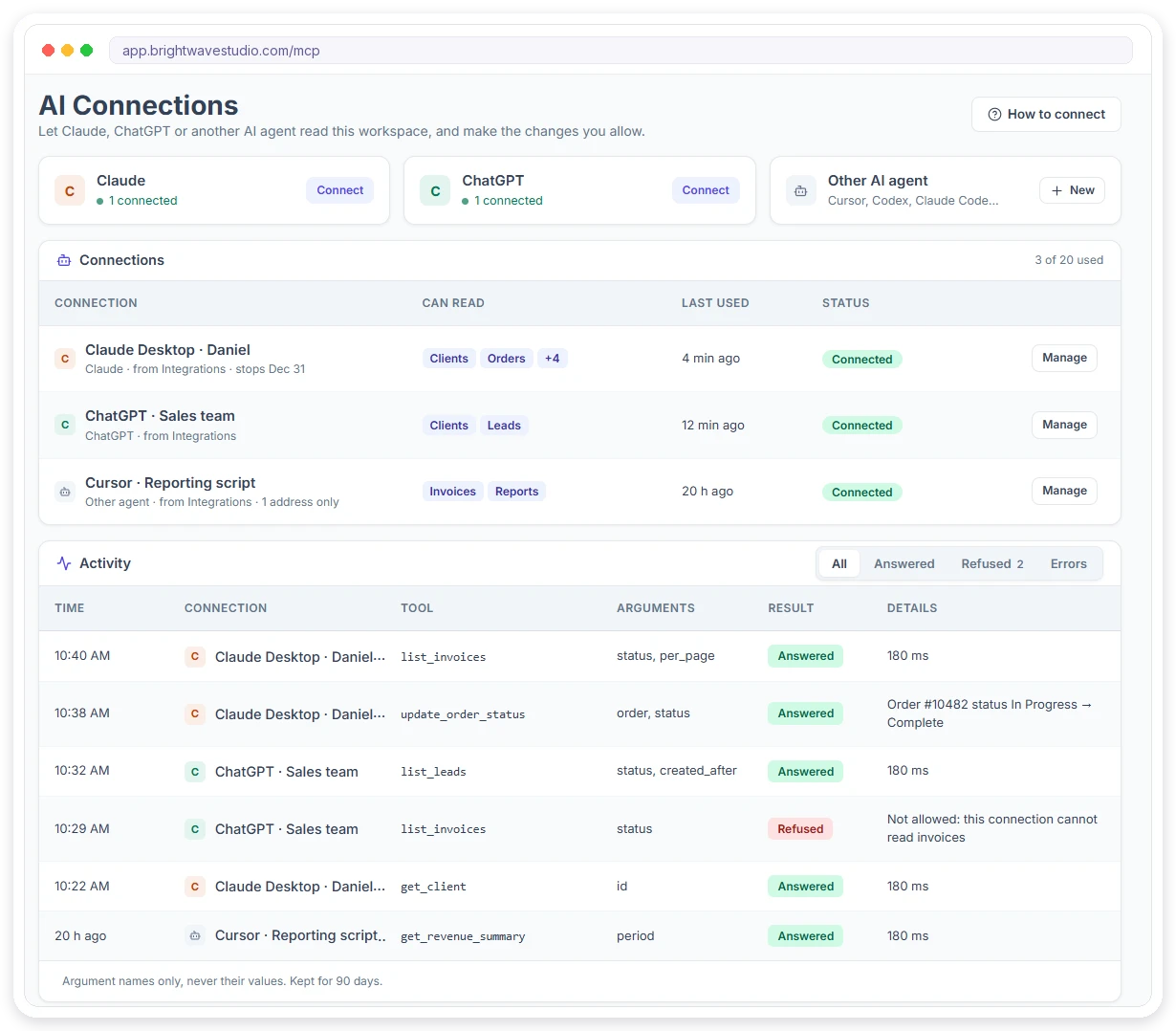Click the Leads permission chip
Screen dimensions: 1176x1031
(504, 426)
